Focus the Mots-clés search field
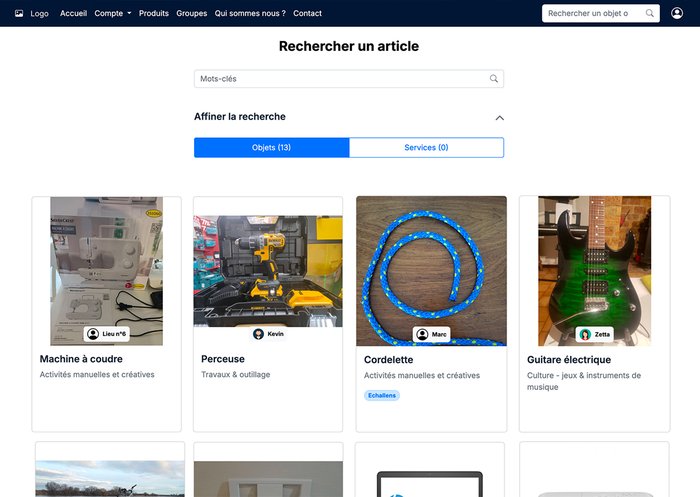The width and height of the screenshot is (700, 497). [x=340, y=79]
